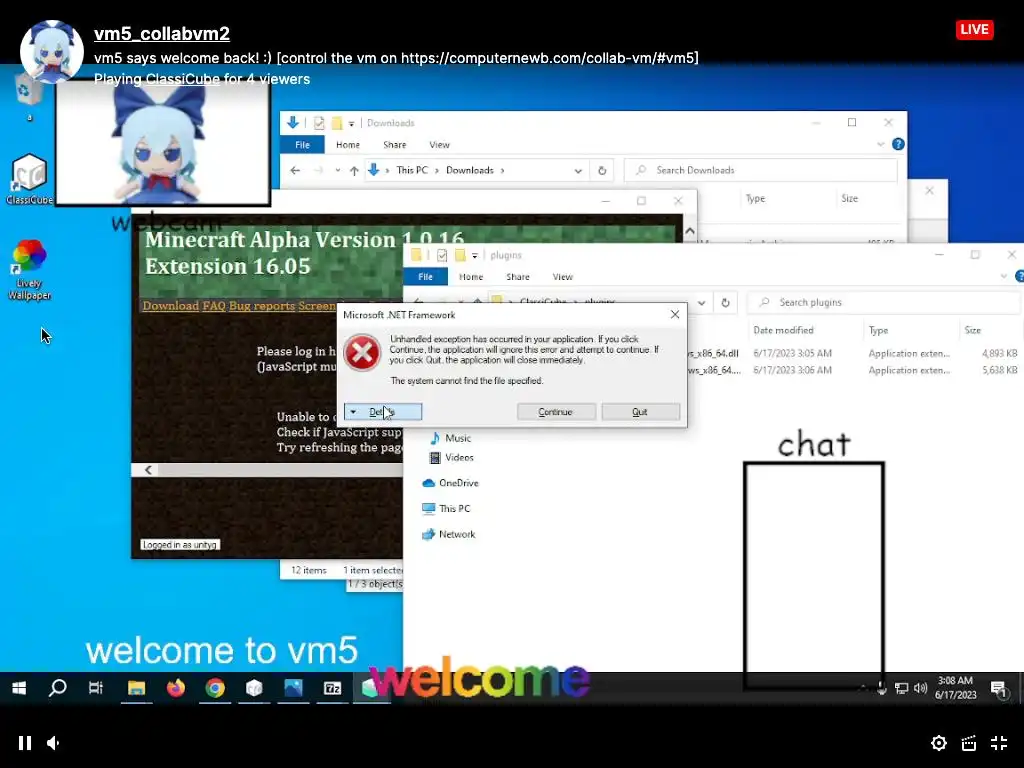Open the View tab in the plugins window

pyautogui.click(x=562, y=277)
